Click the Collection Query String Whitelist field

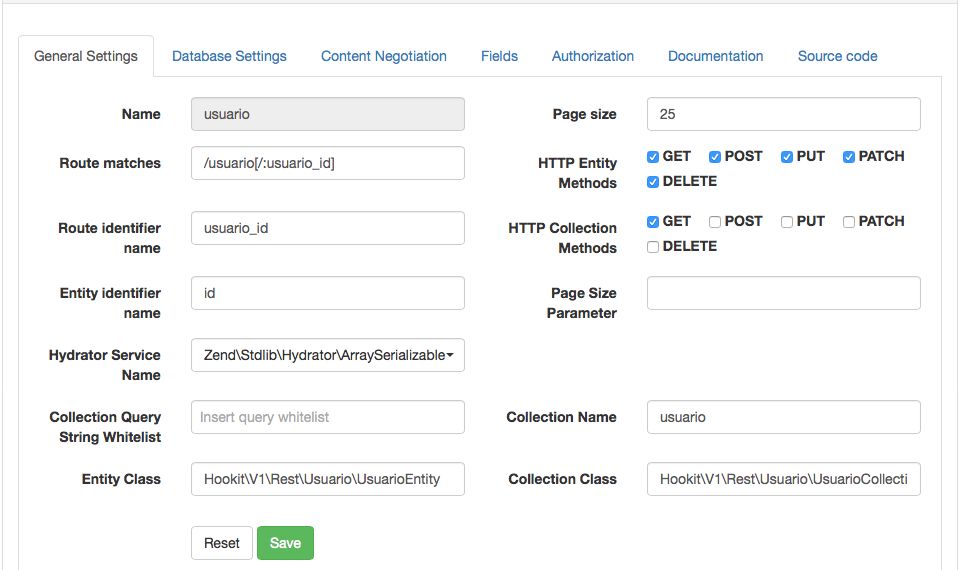coord(327,417)
